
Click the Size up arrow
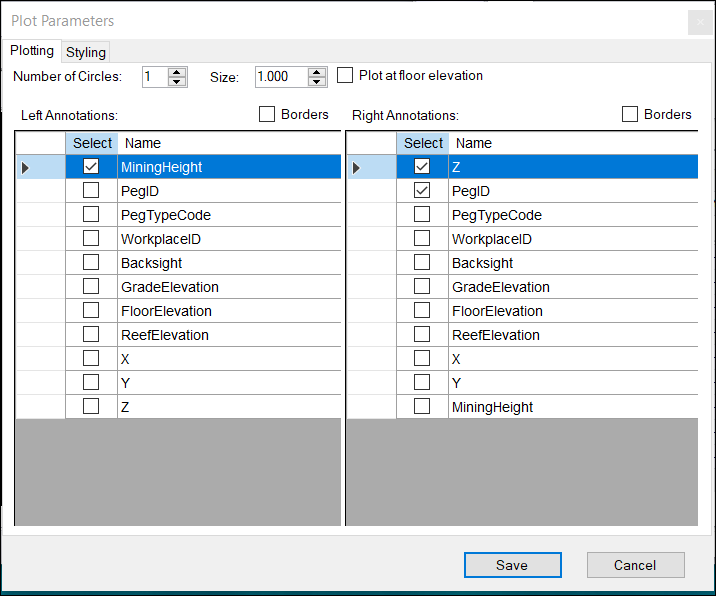pyautogui.click(x=317, y=72)
